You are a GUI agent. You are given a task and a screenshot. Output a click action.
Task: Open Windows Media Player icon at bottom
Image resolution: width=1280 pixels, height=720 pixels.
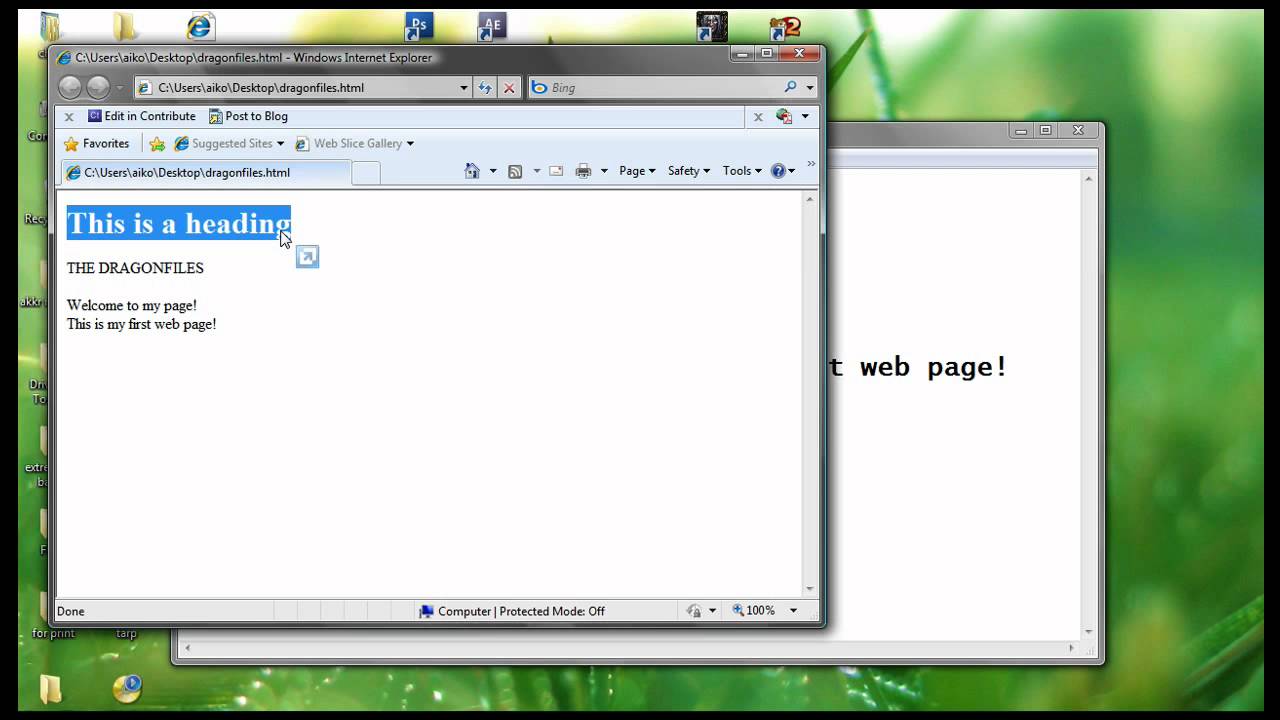coord(127,689)
